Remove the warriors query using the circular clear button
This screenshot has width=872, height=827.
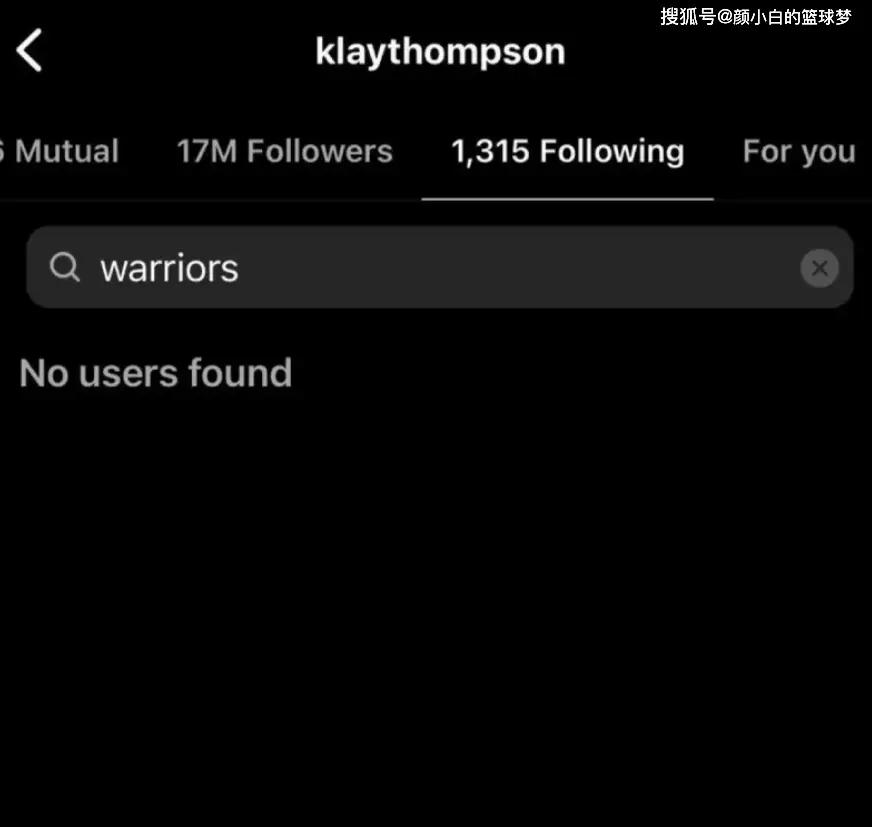click(x=819, y=268)
